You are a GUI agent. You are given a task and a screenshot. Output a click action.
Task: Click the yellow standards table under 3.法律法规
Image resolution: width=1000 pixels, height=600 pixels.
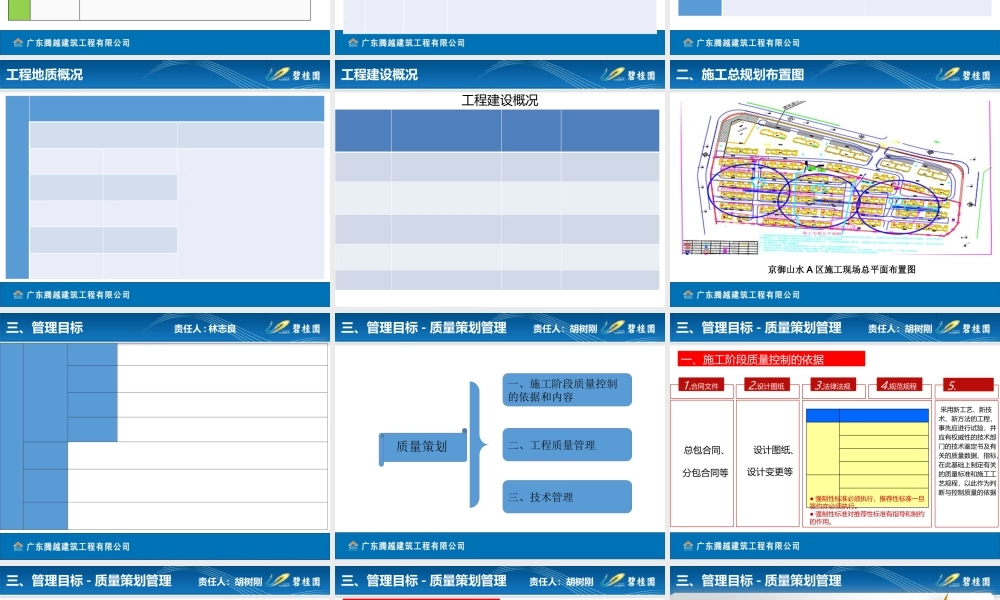tap(867, 458)
